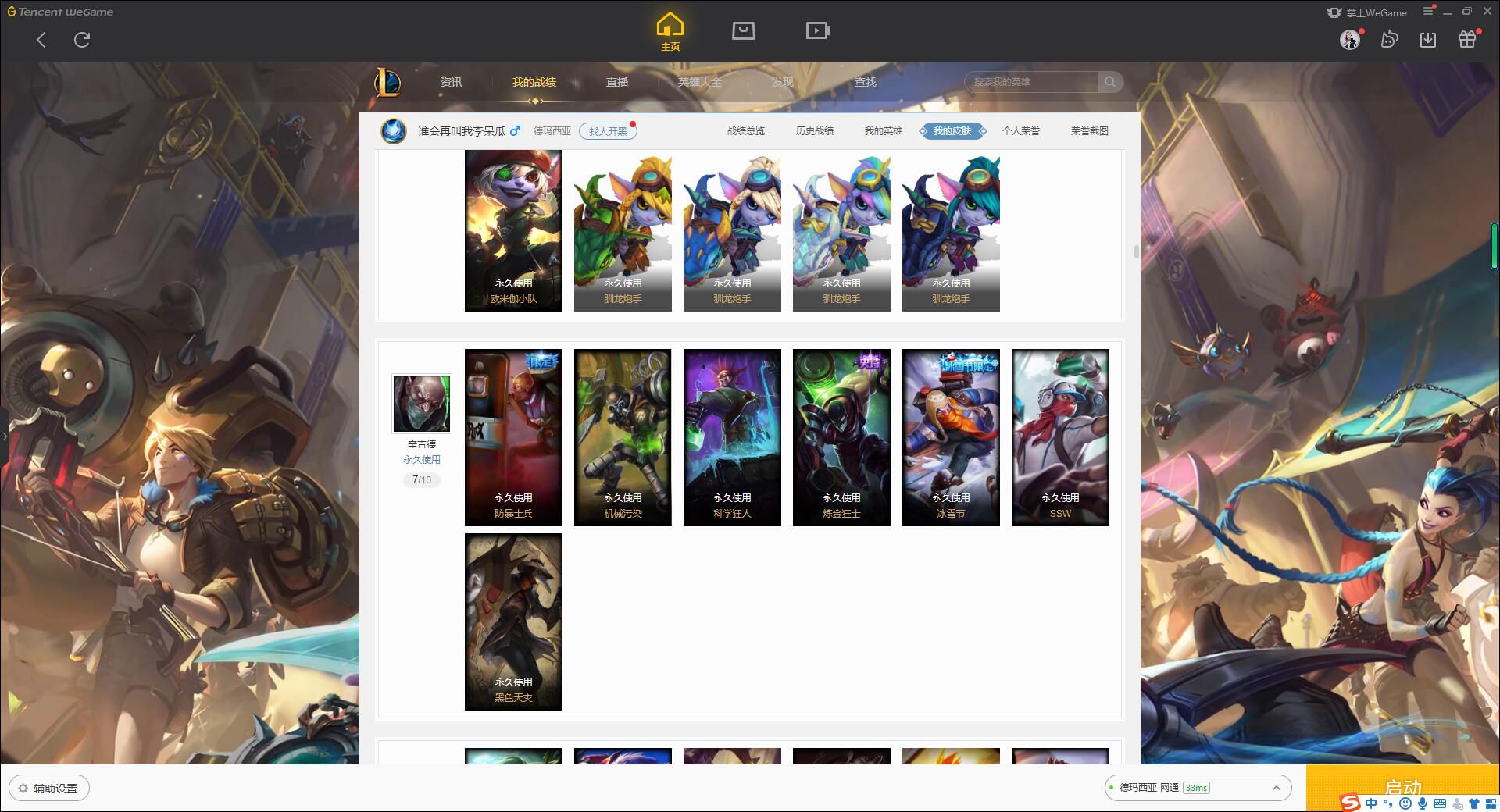The height and width of the screenshot is (812, 1500).
Task: Open the 科学狂人 skin card
Action: click(x=732, y=437)
